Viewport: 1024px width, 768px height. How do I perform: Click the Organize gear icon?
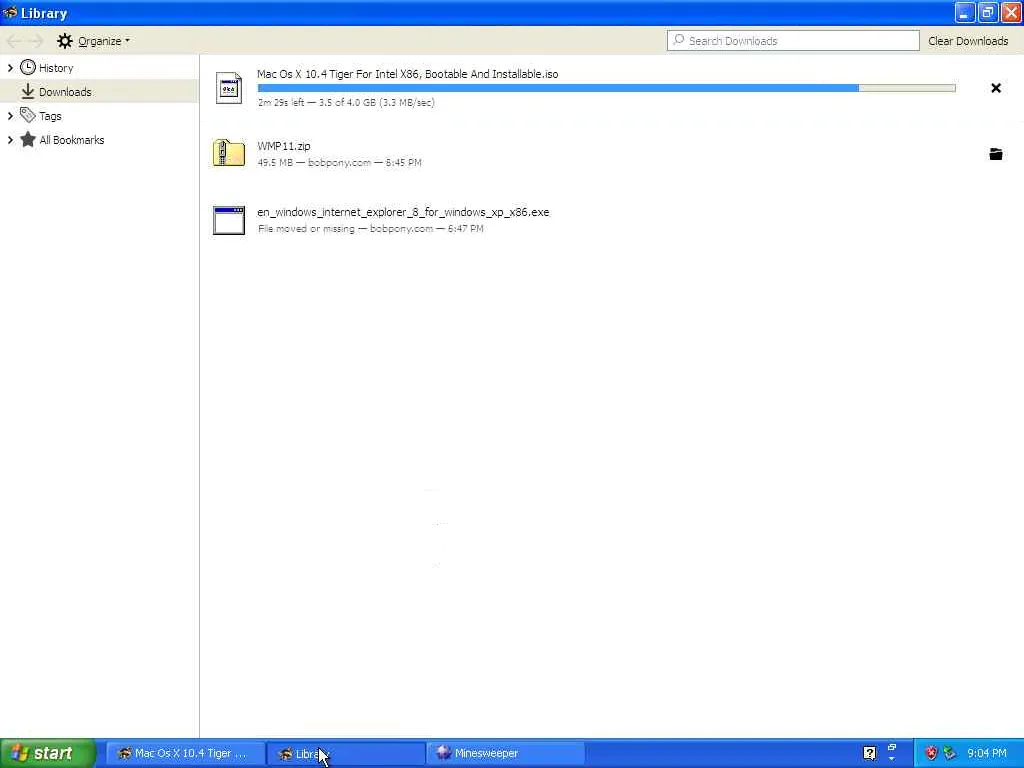pos(65,41)
